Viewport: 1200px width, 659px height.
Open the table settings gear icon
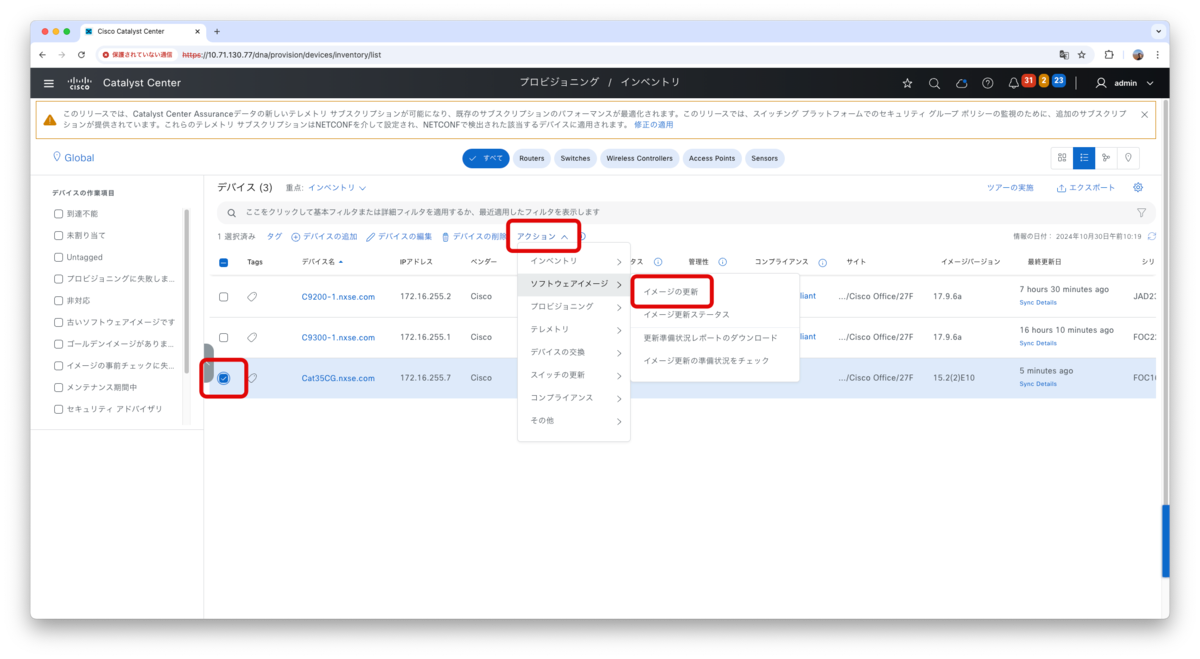1138,187
